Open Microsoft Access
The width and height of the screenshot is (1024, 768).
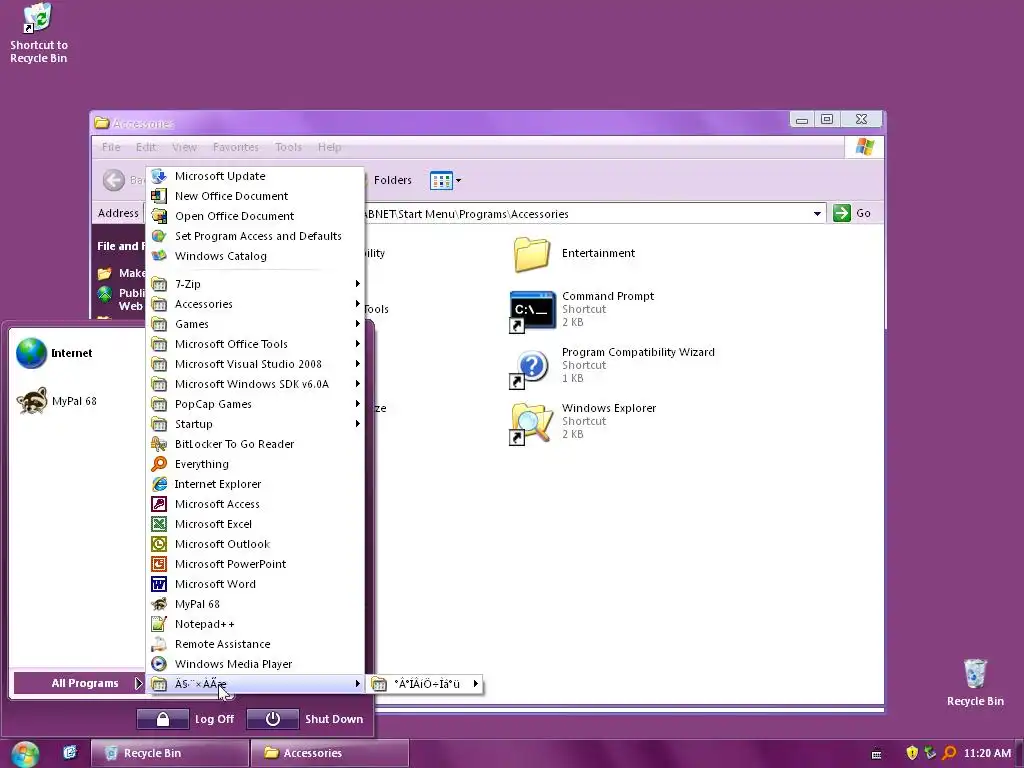(x=255, y=504)
